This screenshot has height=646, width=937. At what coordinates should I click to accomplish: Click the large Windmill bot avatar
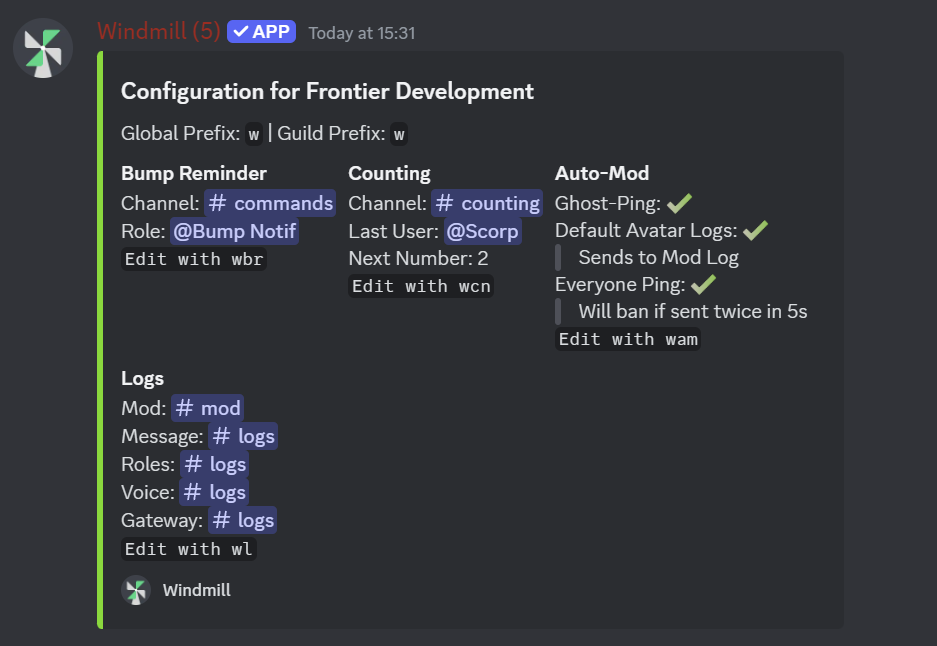42,48
